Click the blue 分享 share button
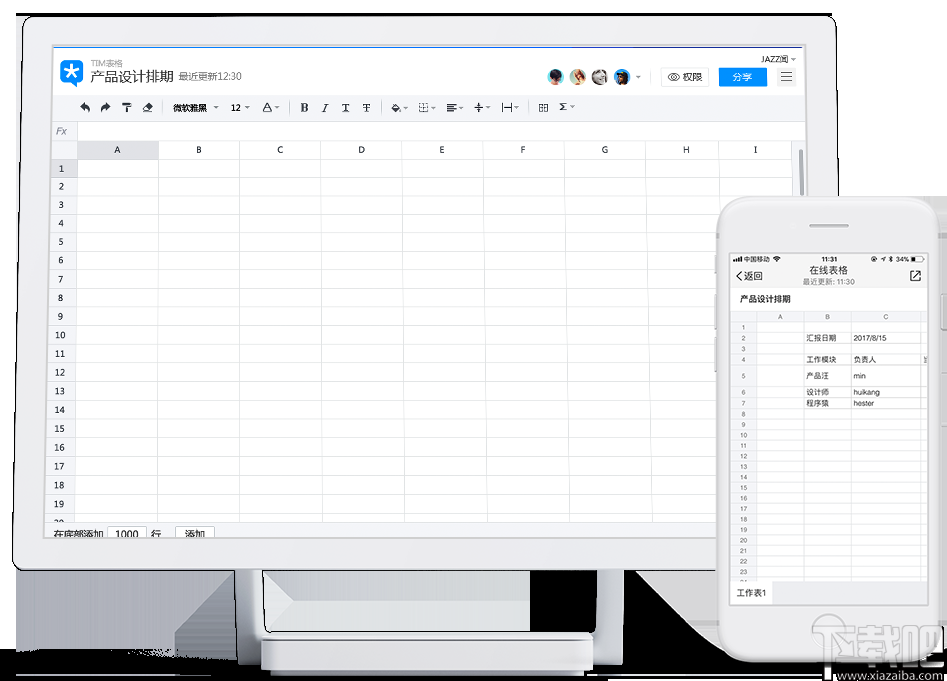 click(x=742, y=77)
